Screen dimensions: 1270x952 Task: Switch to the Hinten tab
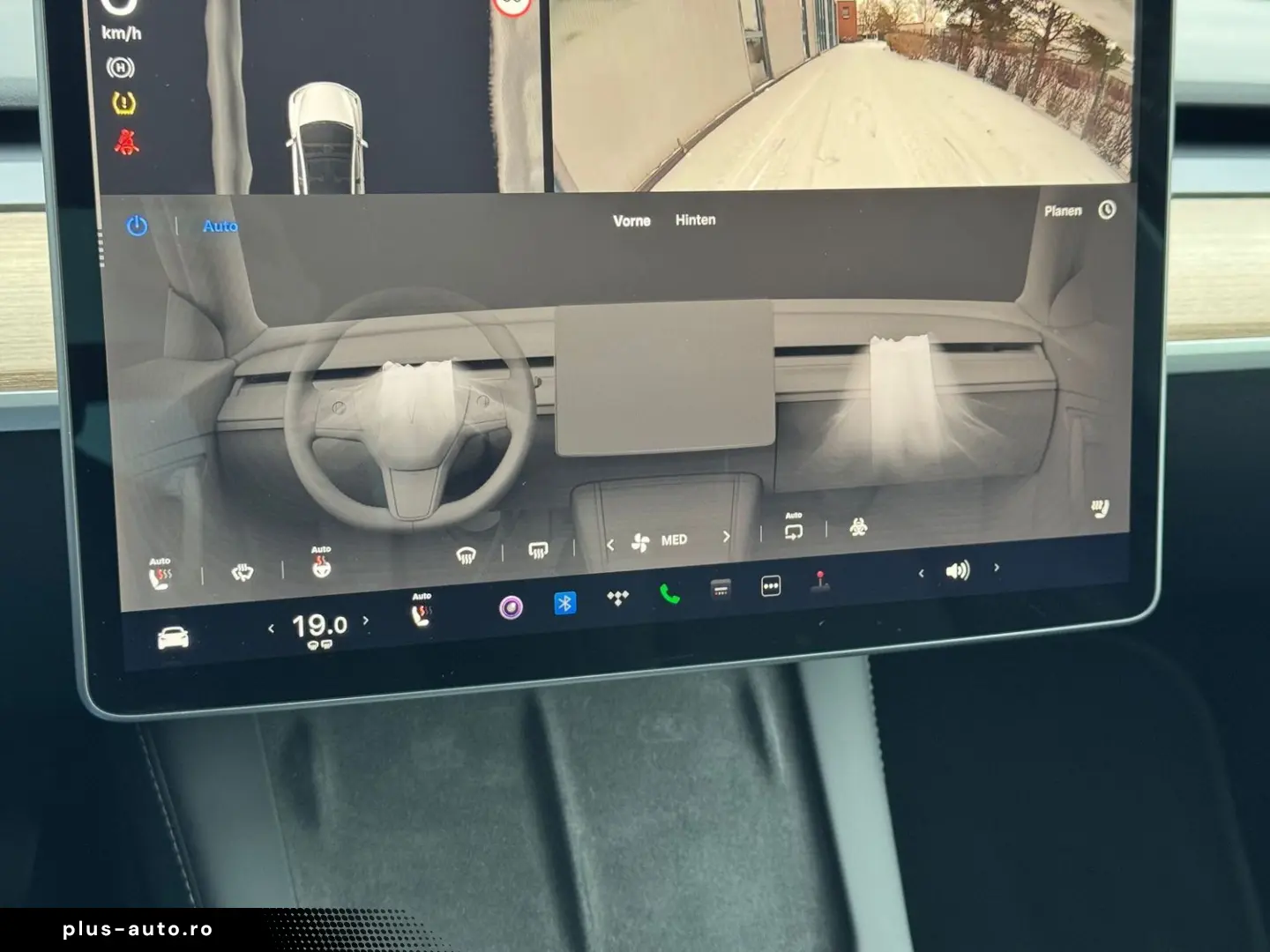pyautogui.click(x=696, y=219)
